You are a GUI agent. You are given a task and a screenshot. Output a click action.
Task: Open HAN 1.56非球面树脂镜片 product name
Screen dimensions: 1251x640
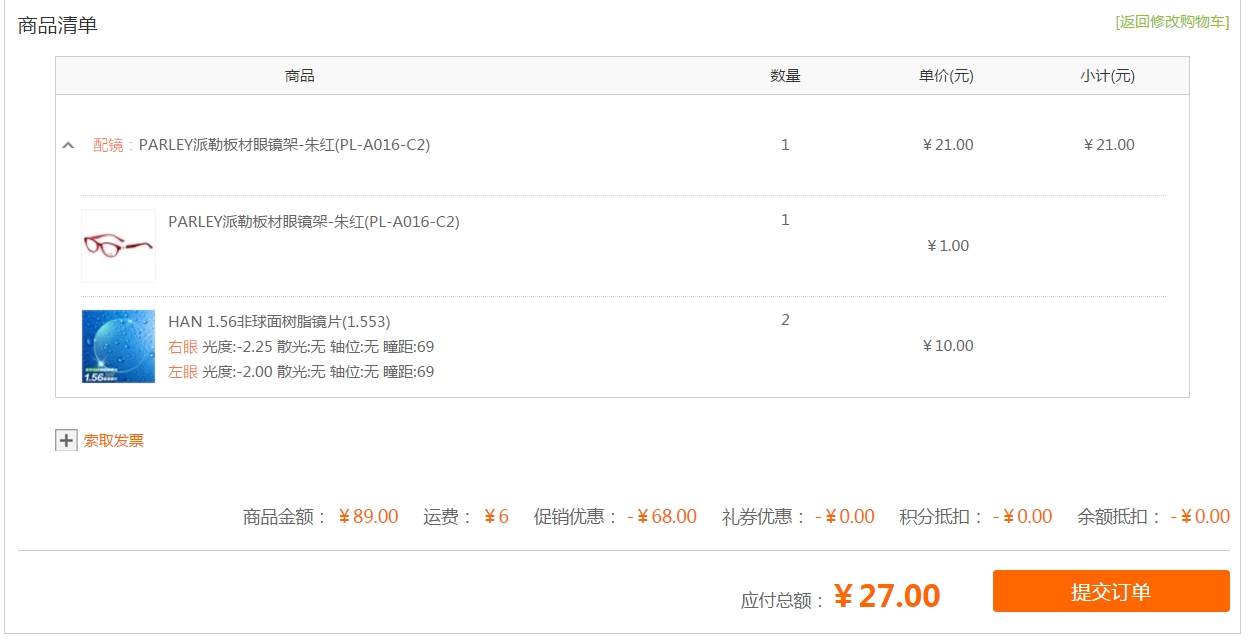click(x=279, y=322)
